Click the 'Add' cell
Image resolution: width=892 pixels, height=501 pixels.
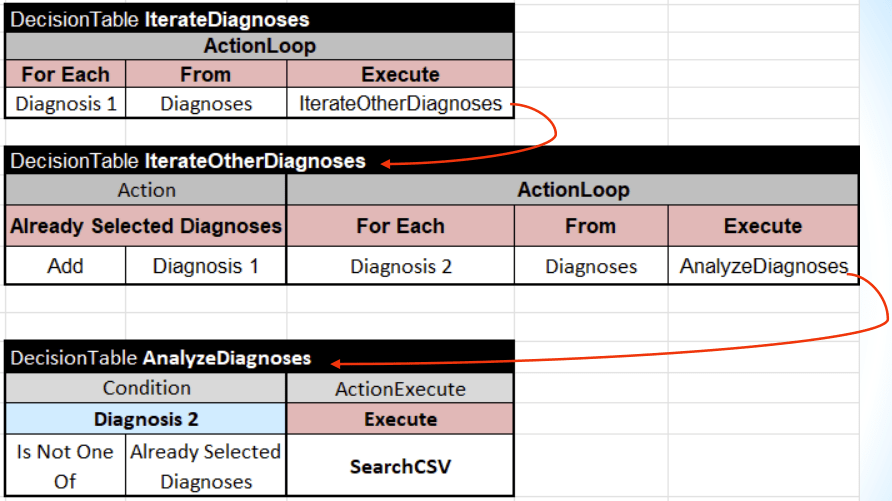point(65,266)
